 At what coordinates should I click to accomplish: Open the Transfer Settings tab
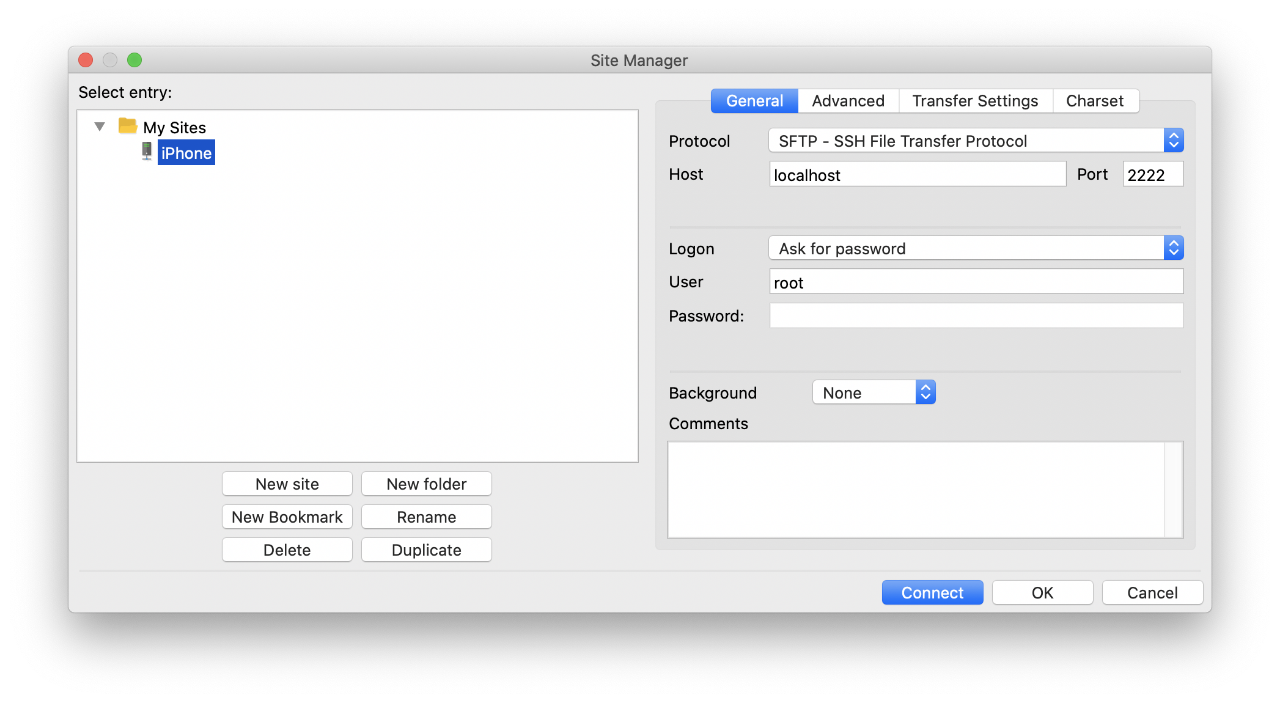(x=975, y=100)
